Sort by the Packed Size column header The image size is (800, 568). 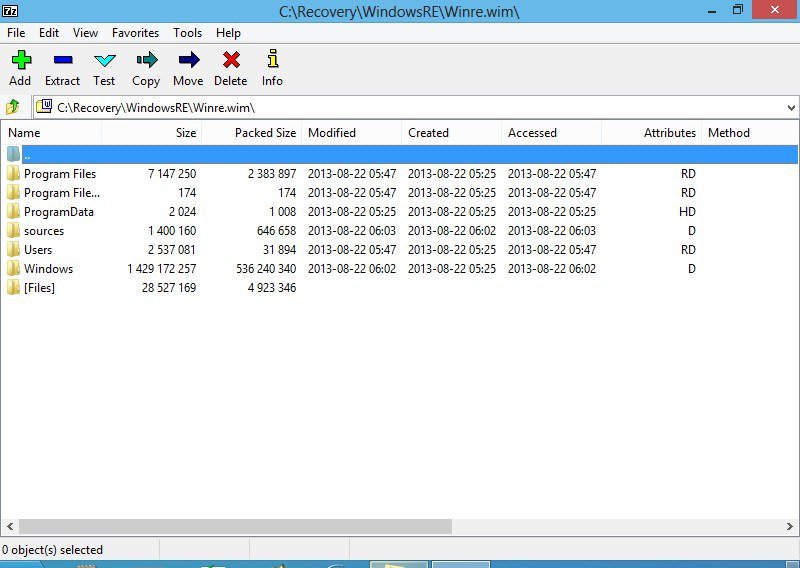click(252, 133)
